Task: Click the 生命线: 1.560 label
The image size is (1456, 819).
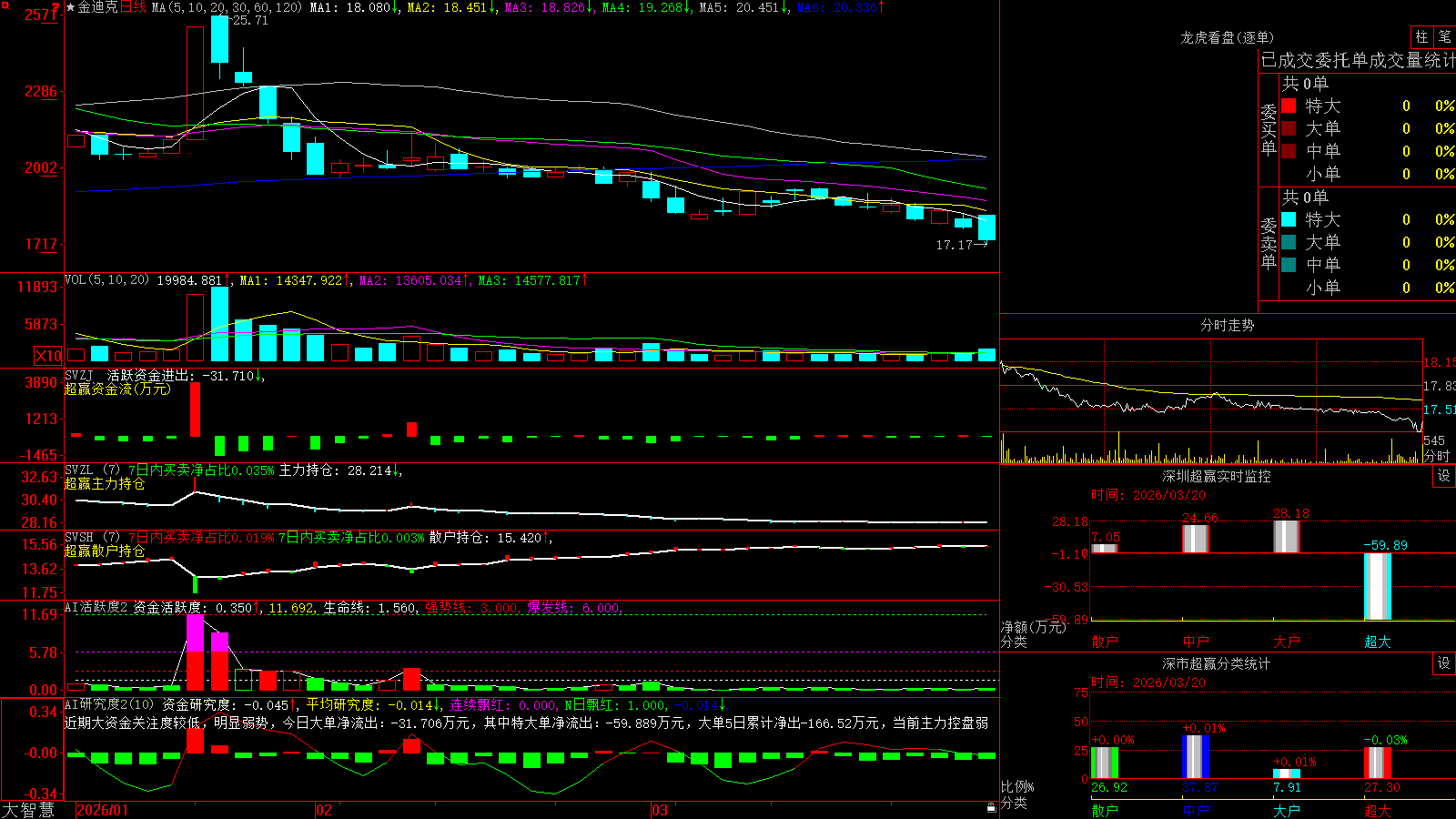Action: click(x=371, y=608)
